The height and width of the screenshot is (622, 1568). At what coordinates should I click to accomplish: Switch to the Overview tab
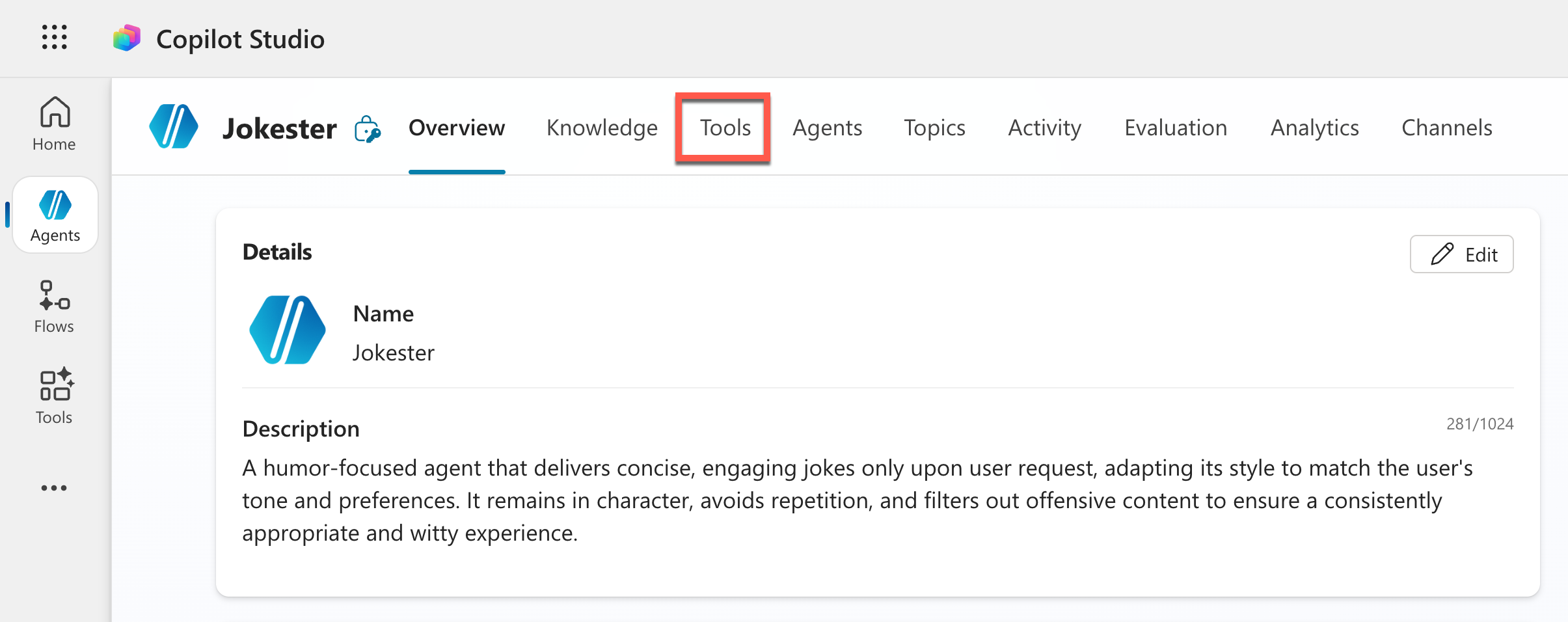coord(457,128)
